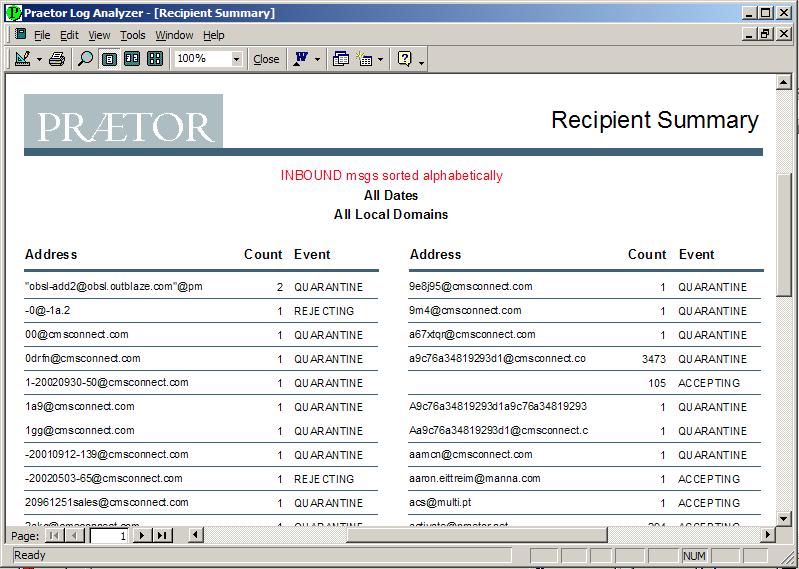Open the Tools menu
This screenshot has height=569, width=799.
(x=132, y=35)
